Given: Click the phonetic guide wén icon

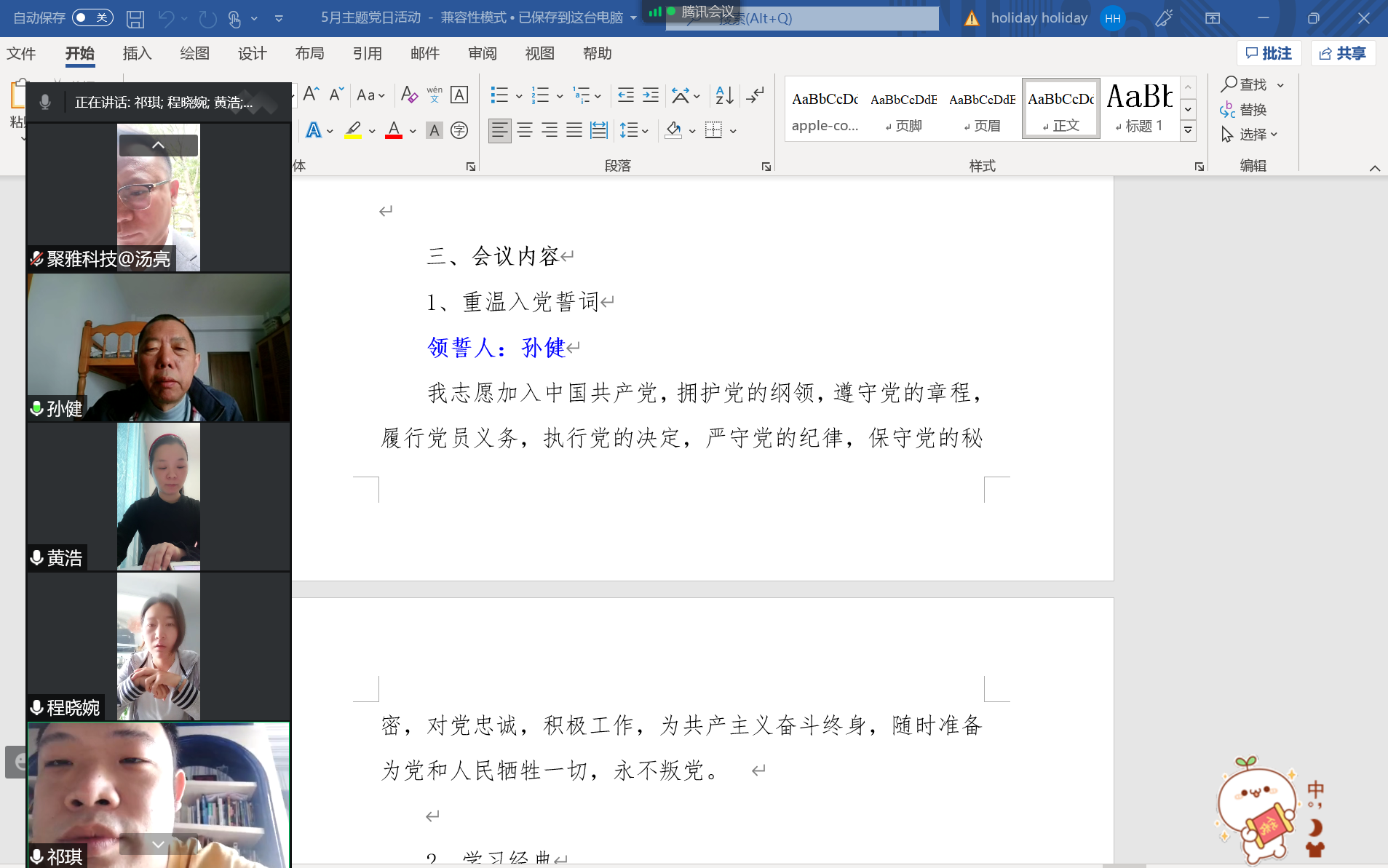Looking at the screenshot, I should pyautogui.click(x=435, y=95).
